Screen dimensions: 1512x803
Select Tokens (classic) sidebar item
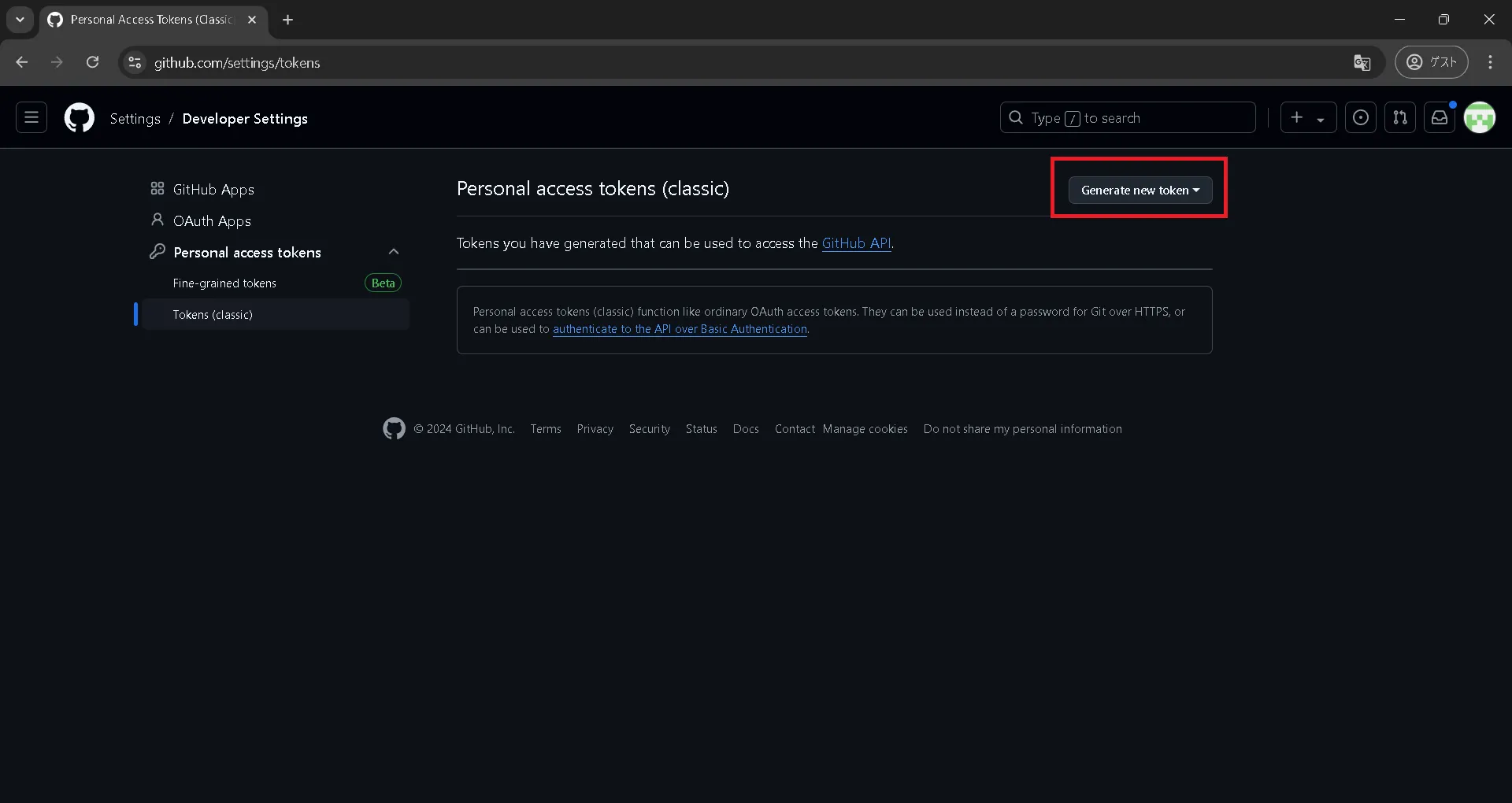click(272, 314)
